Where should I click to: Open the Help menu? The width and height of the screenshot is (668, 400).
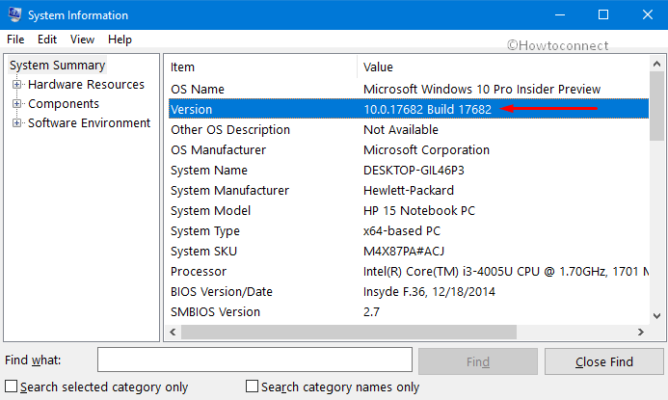120,40
